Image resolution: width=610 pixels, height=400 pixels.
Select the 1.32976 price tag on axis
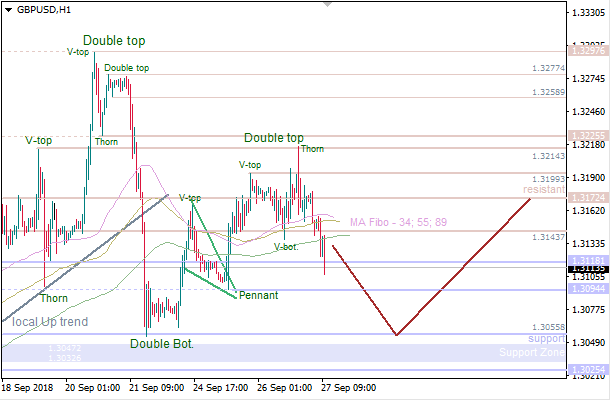(x=586, y=49)
